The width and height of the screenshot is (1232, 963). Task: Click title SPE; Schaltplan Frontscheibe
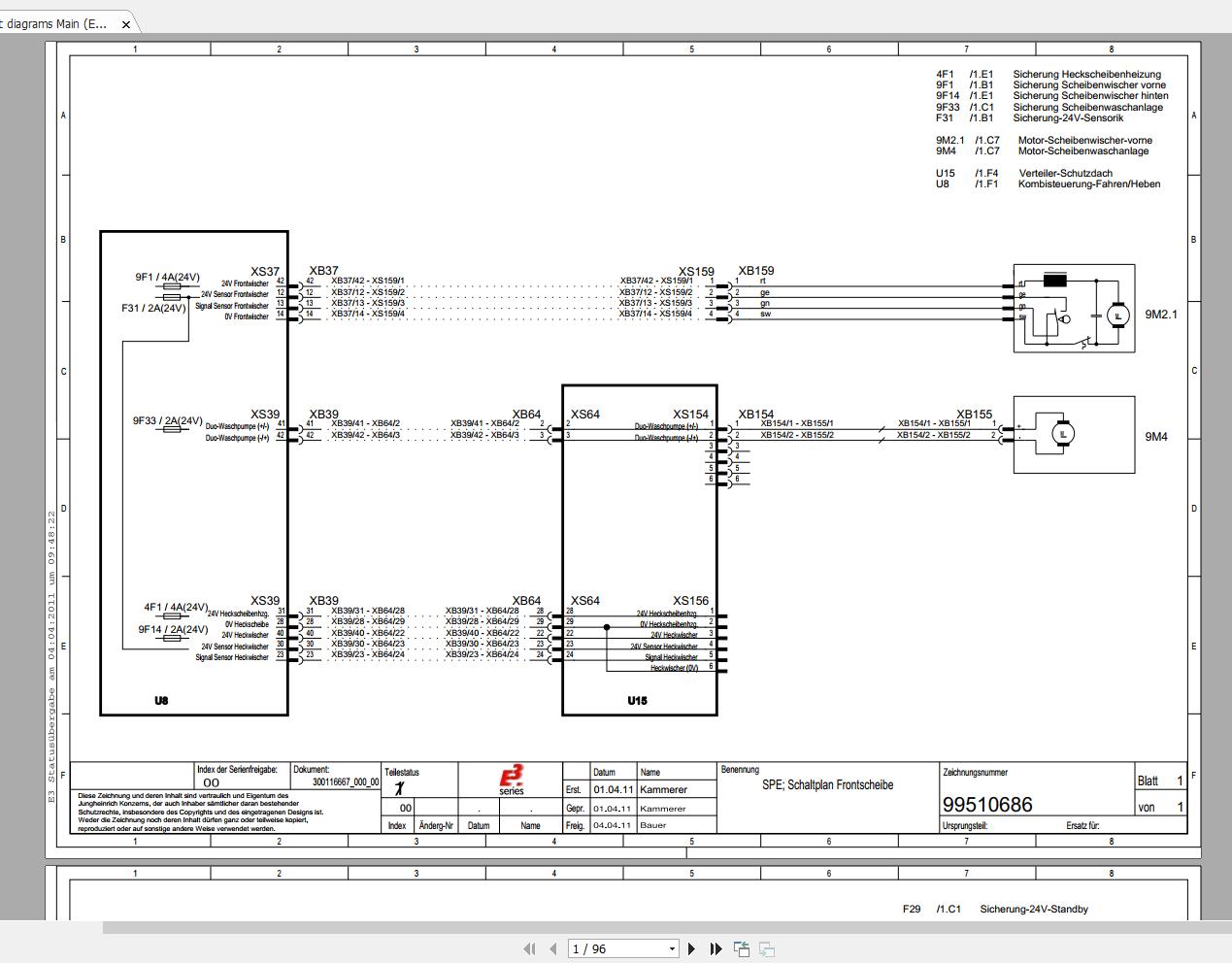point(827,785)
